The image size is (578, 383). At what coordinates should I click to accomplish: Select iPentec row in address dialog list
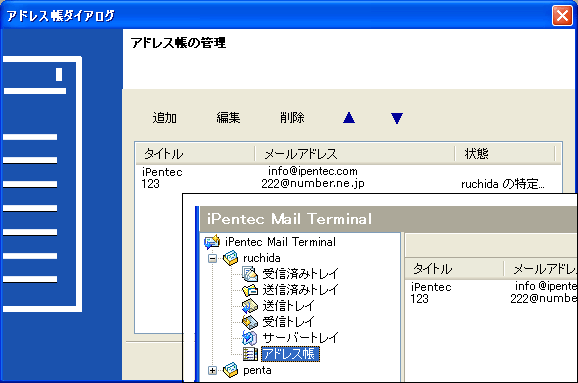click(162, 172)
